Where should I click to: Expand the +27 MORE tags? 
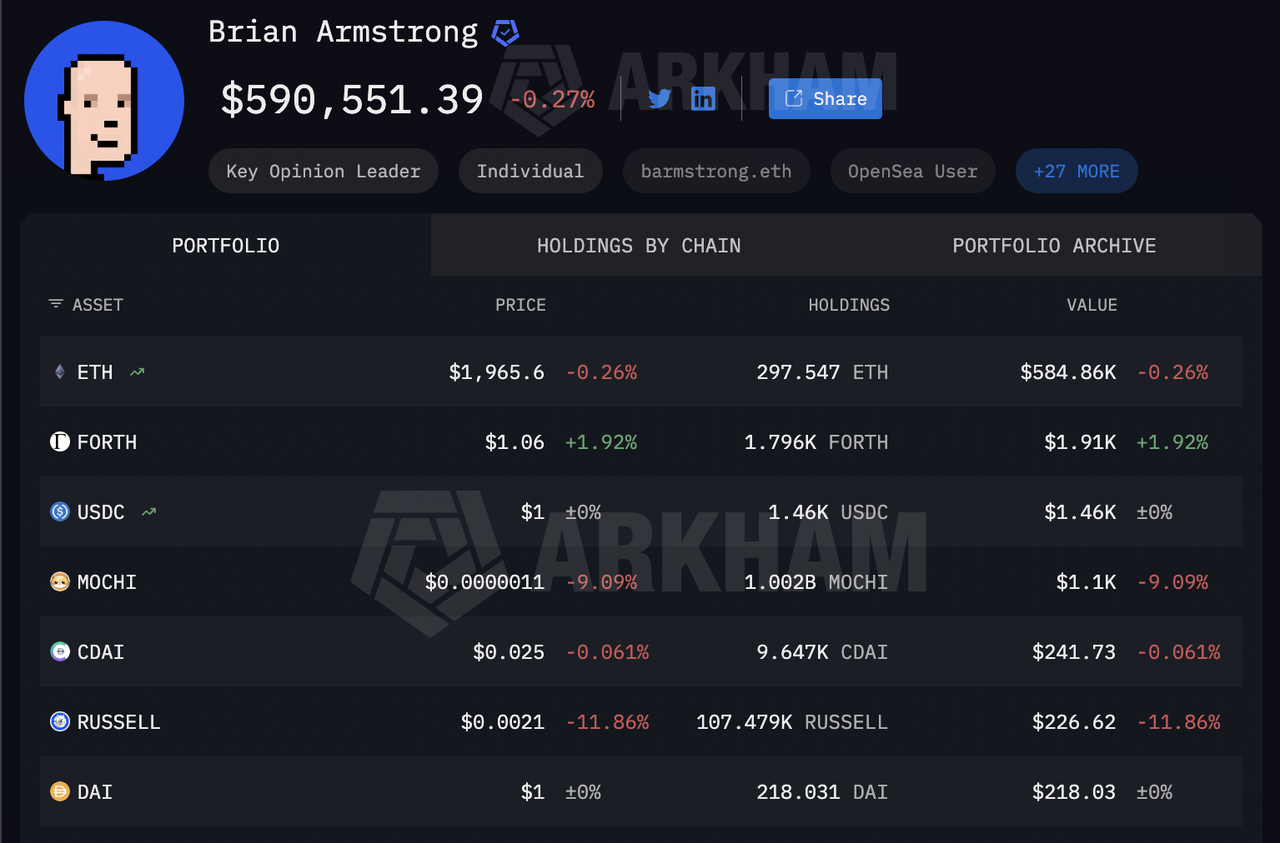coord(1076,171)
